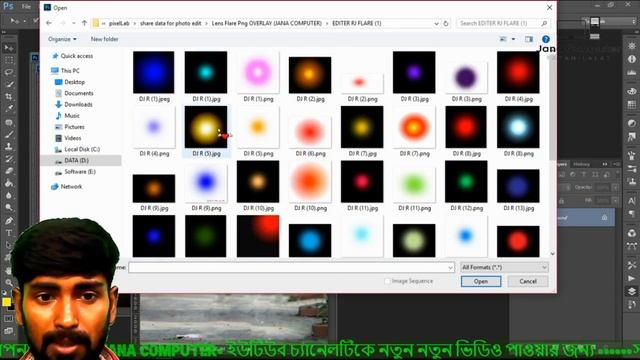Open the Music folder
The width and height of the screenshot is (640, 360).
(72, 116)
